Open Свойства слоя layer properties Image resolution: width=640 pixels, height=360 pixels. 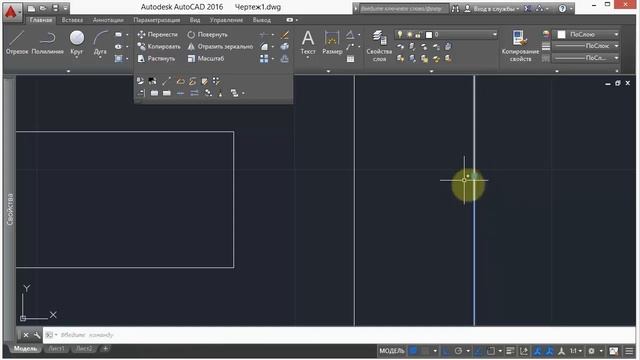379,46
